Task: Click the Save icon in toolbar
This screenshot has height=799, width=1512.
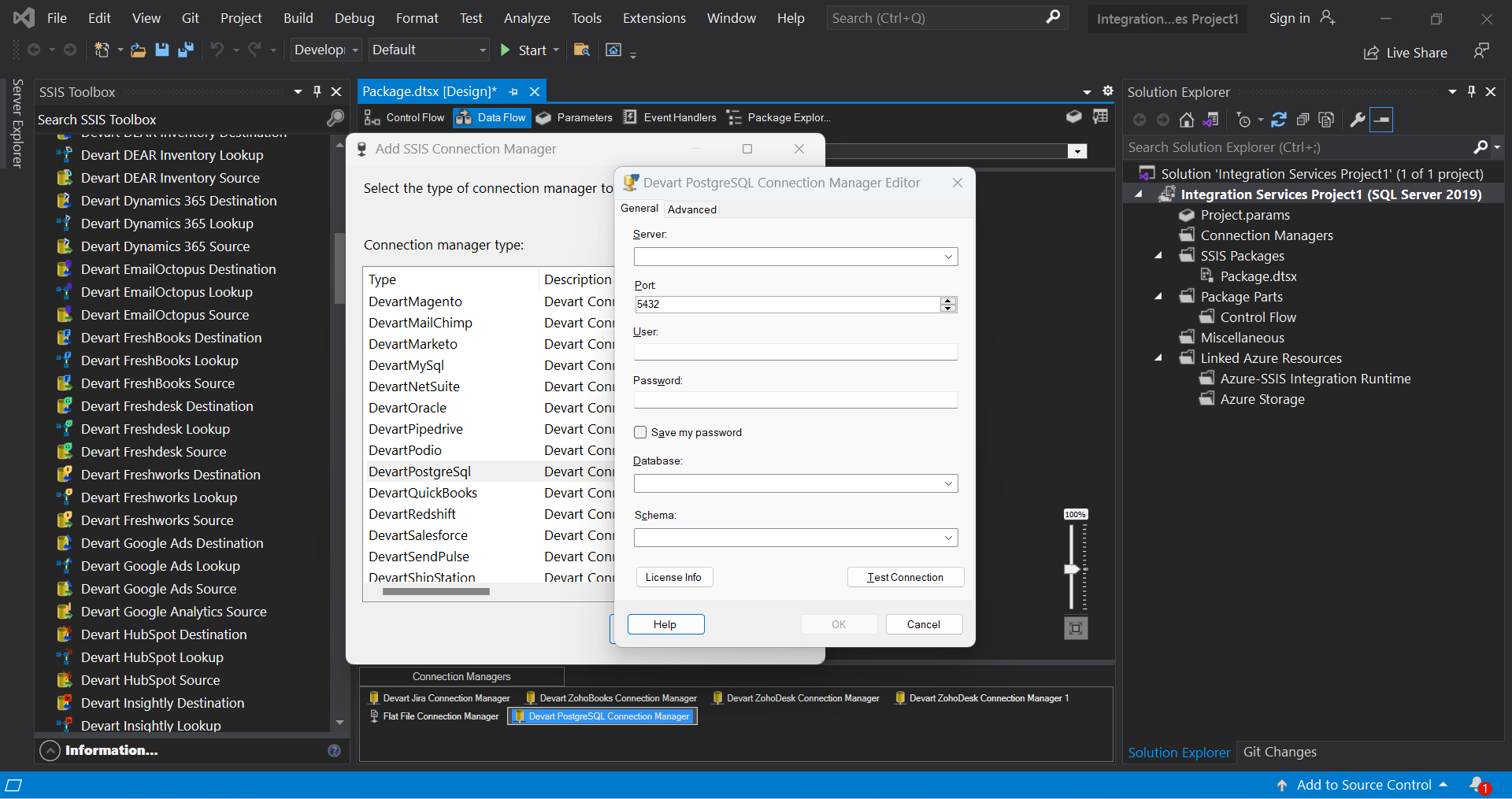Action: [x=162, y=50]
